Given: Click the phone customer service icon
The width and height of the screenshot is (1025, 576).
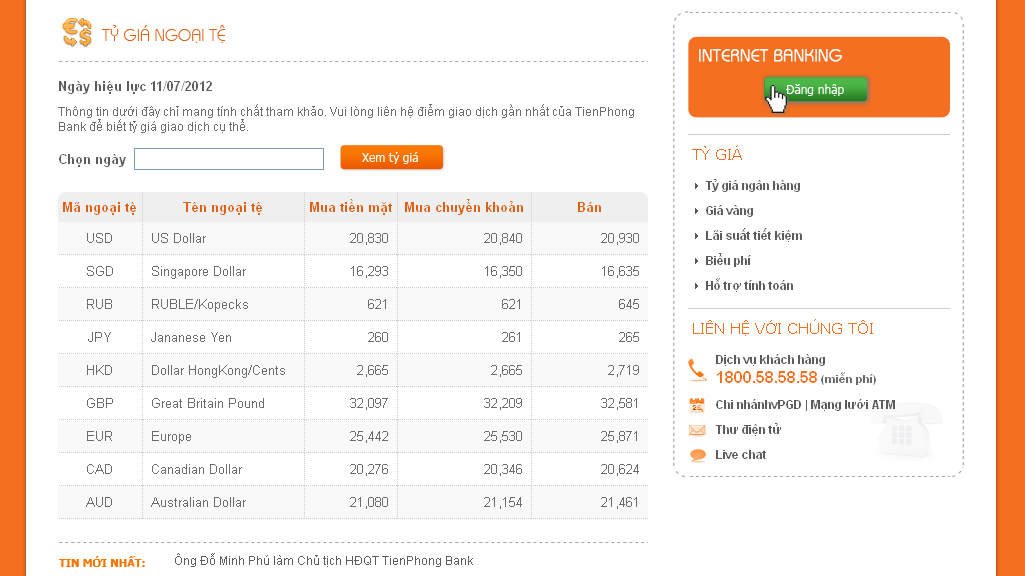Looking at the screenshot, I should click(697, 369).
